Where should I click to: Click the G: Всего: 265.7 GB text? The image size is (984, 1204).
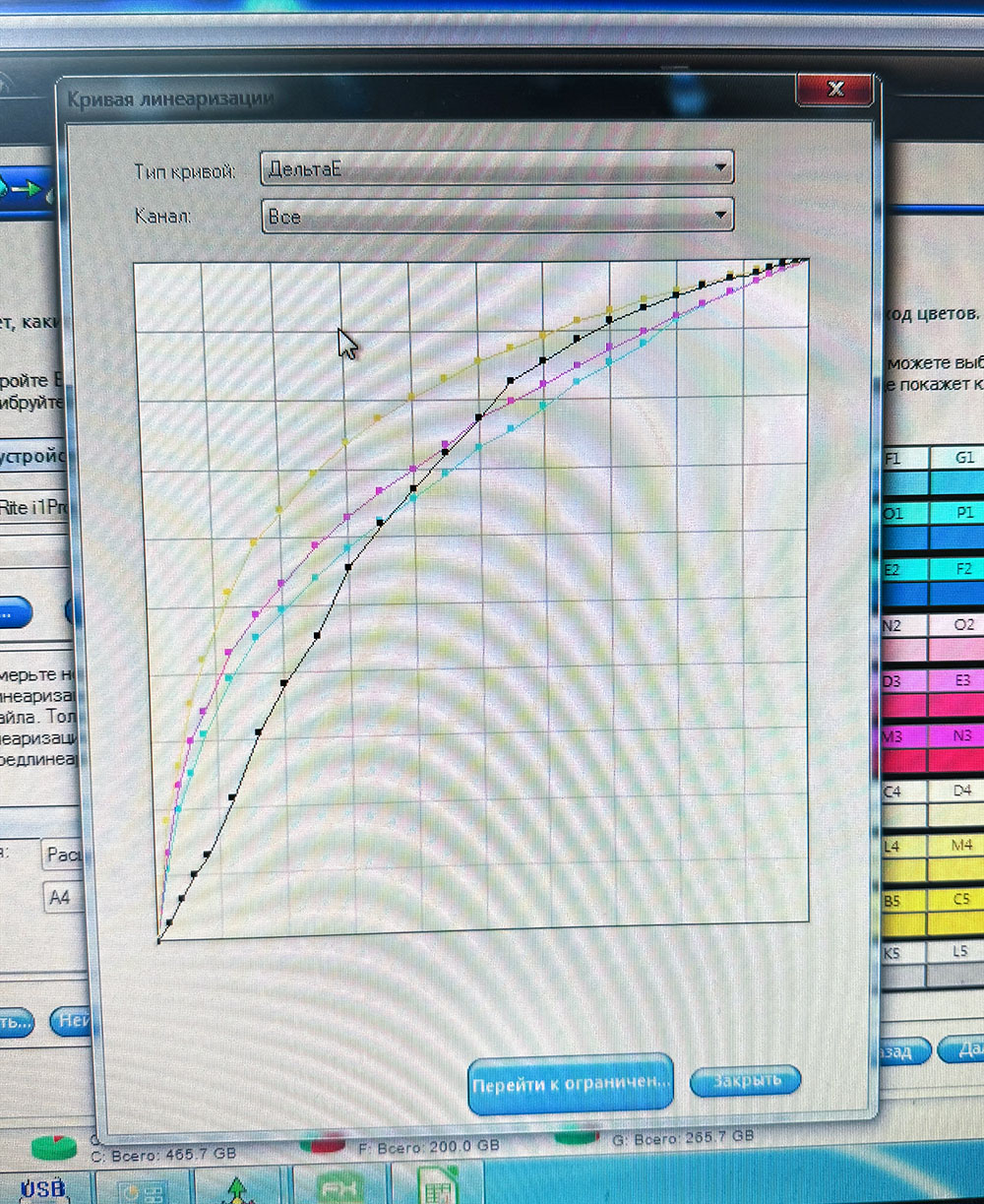click(x=683, y=1138)
